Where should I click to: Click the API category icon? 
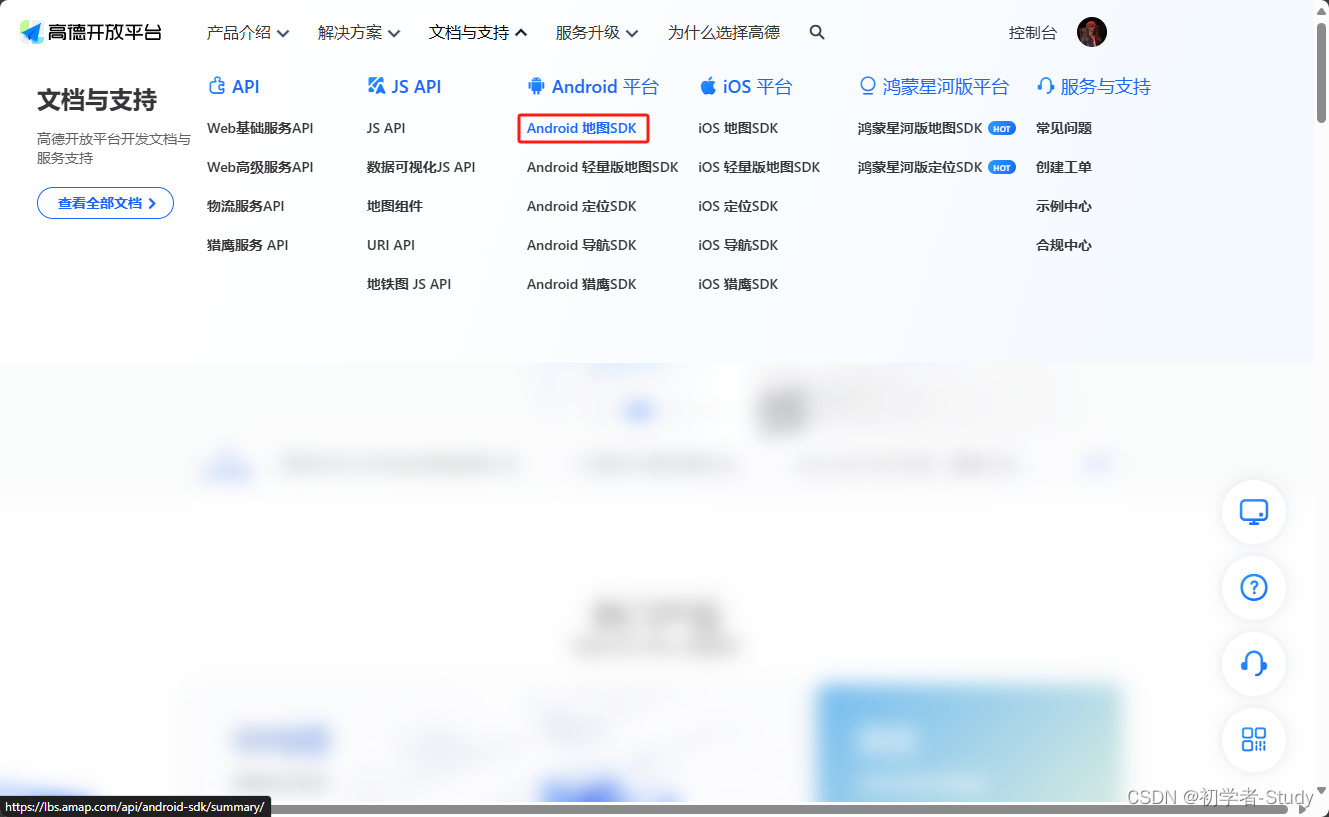coord(217,86)
